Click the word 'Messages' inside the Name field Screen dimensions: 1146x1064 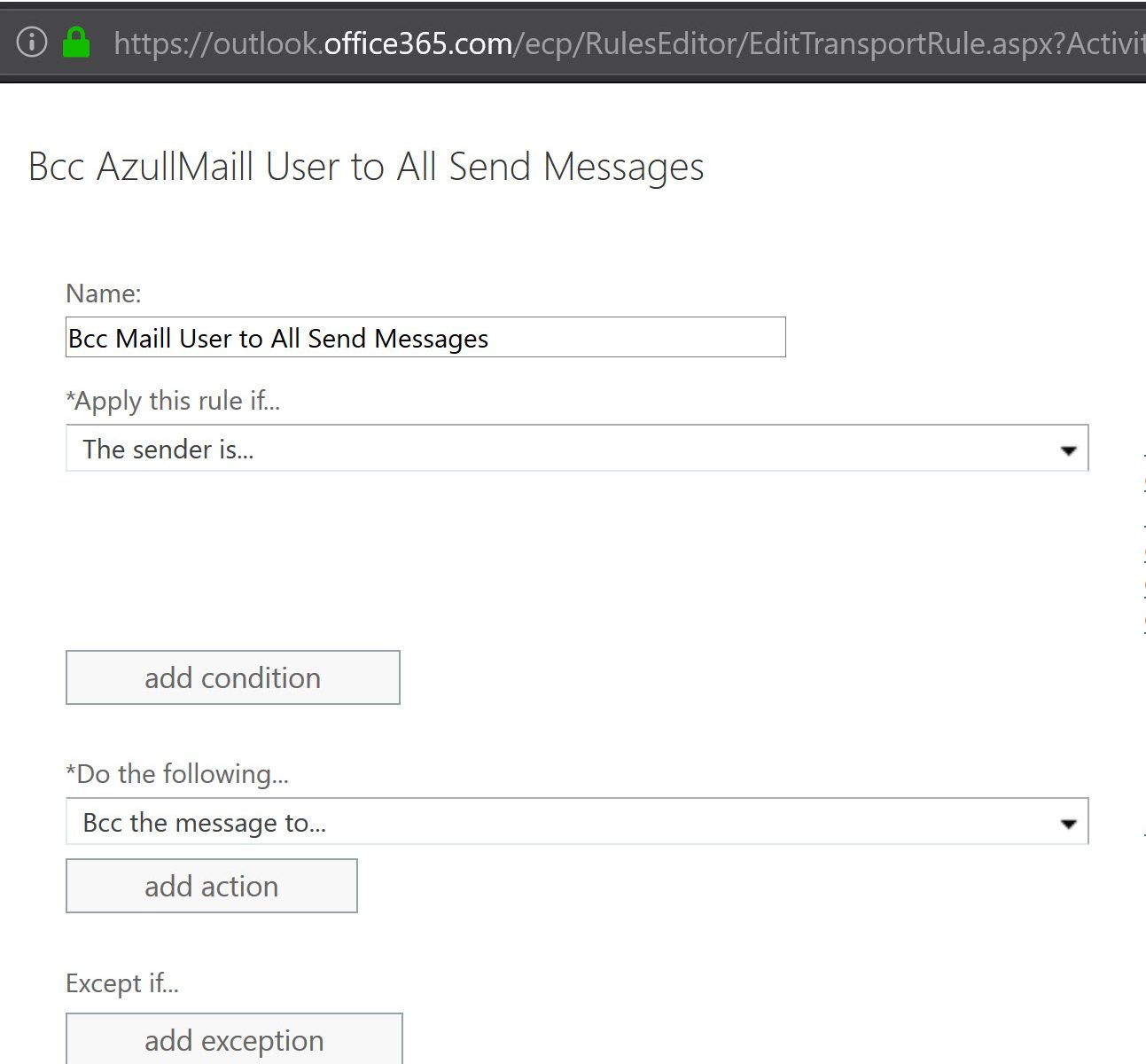(x=432, y=339)
